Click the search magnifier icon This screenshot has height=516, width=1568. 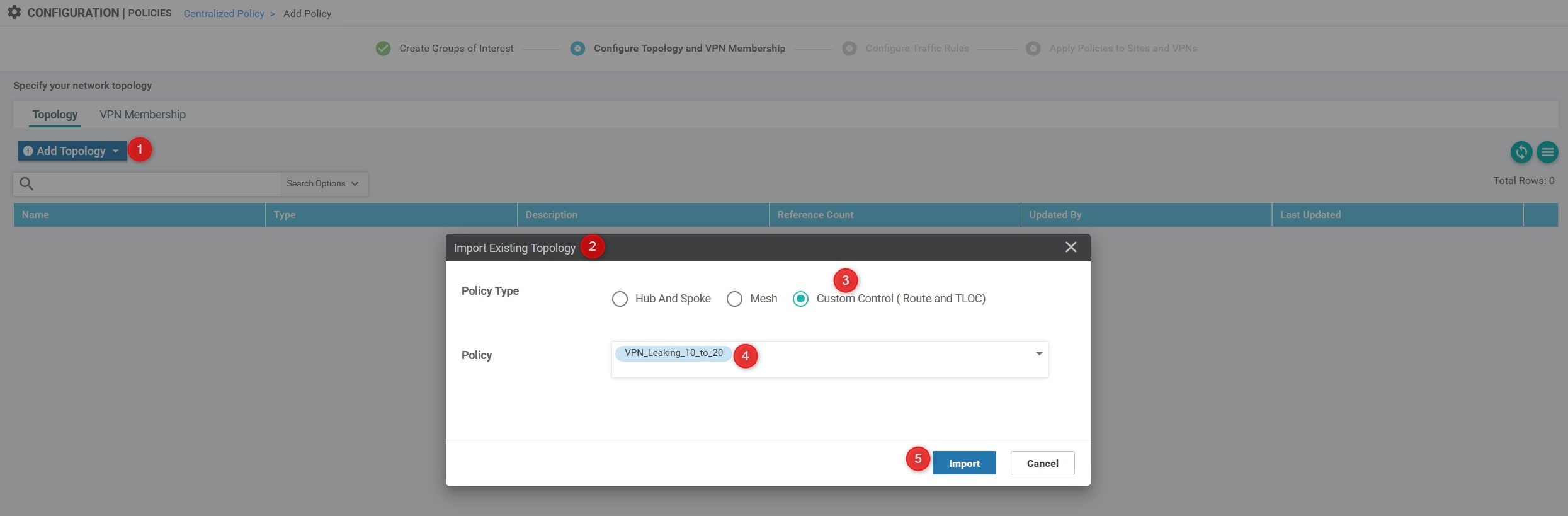(x=26, y=183)
